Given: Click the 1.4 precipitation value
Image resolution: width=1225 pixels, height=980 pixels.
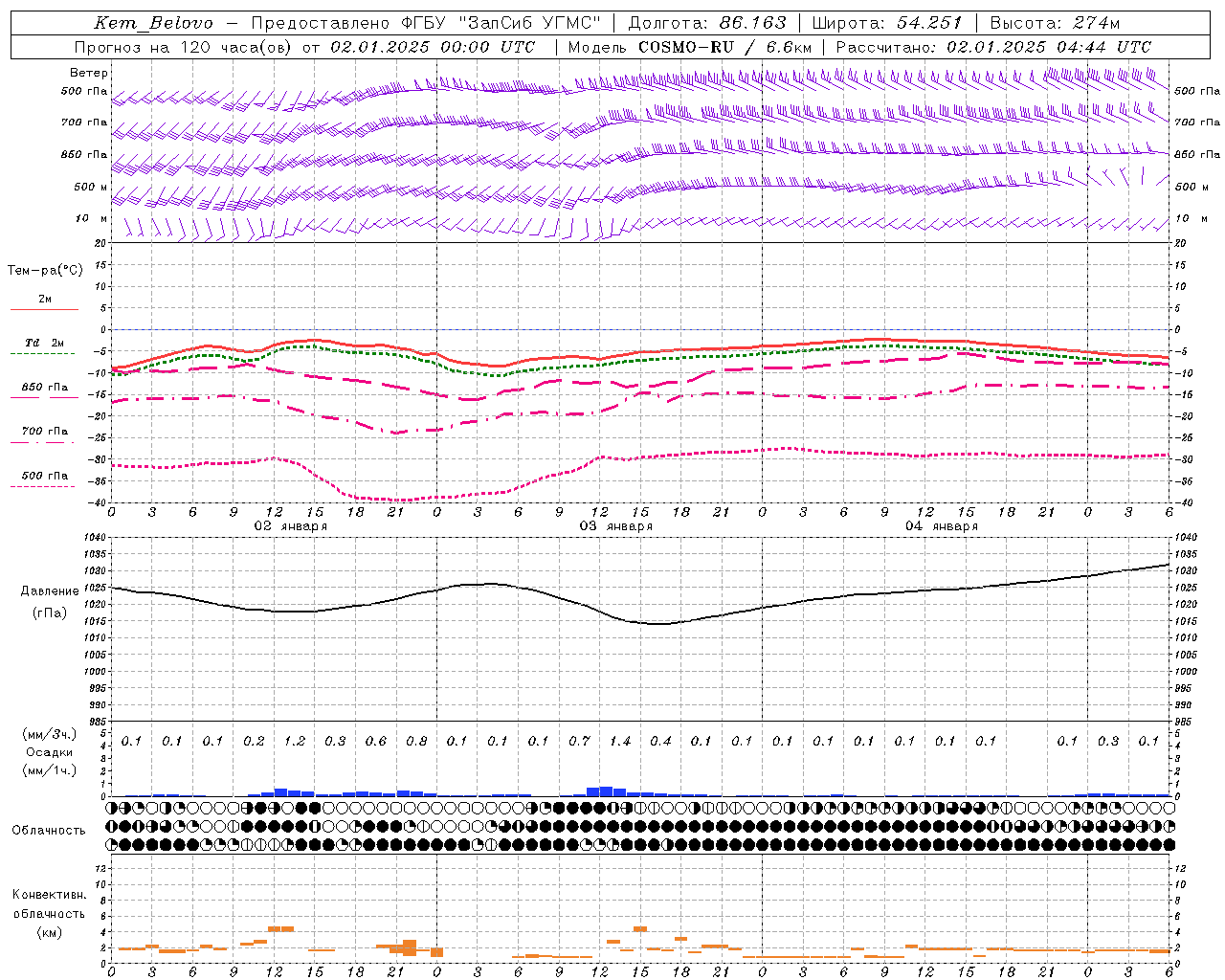Looking at the screenshot, I should coord(620,741).
